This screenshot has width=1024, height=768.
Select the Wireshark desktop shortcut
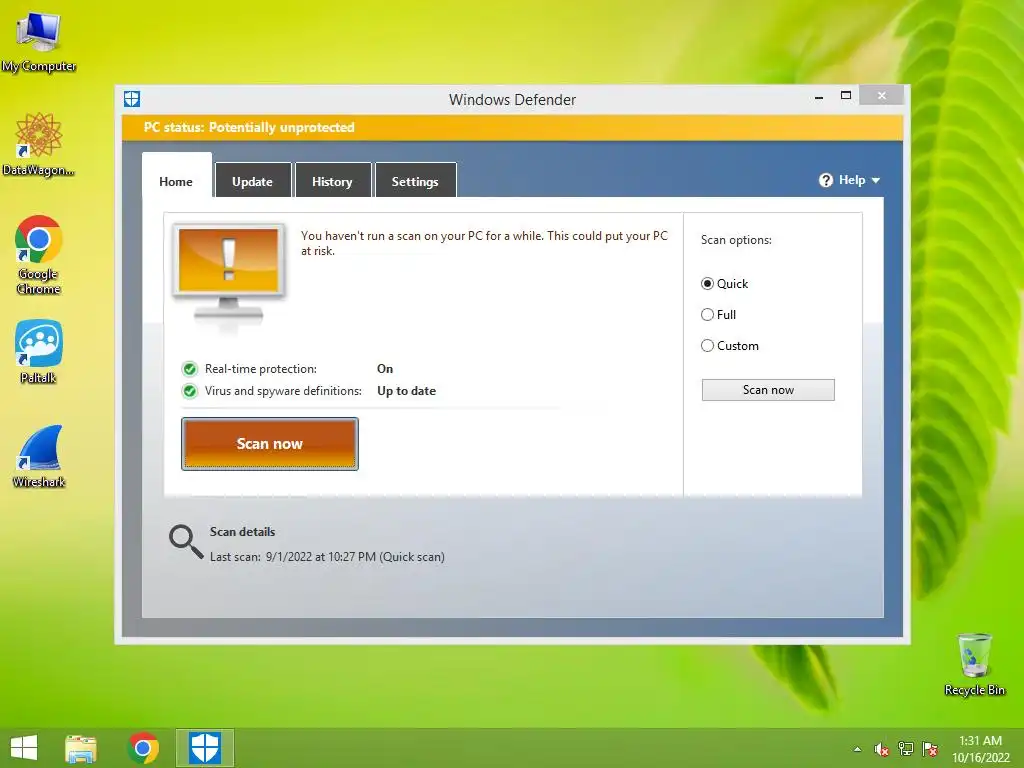point(39,456)
